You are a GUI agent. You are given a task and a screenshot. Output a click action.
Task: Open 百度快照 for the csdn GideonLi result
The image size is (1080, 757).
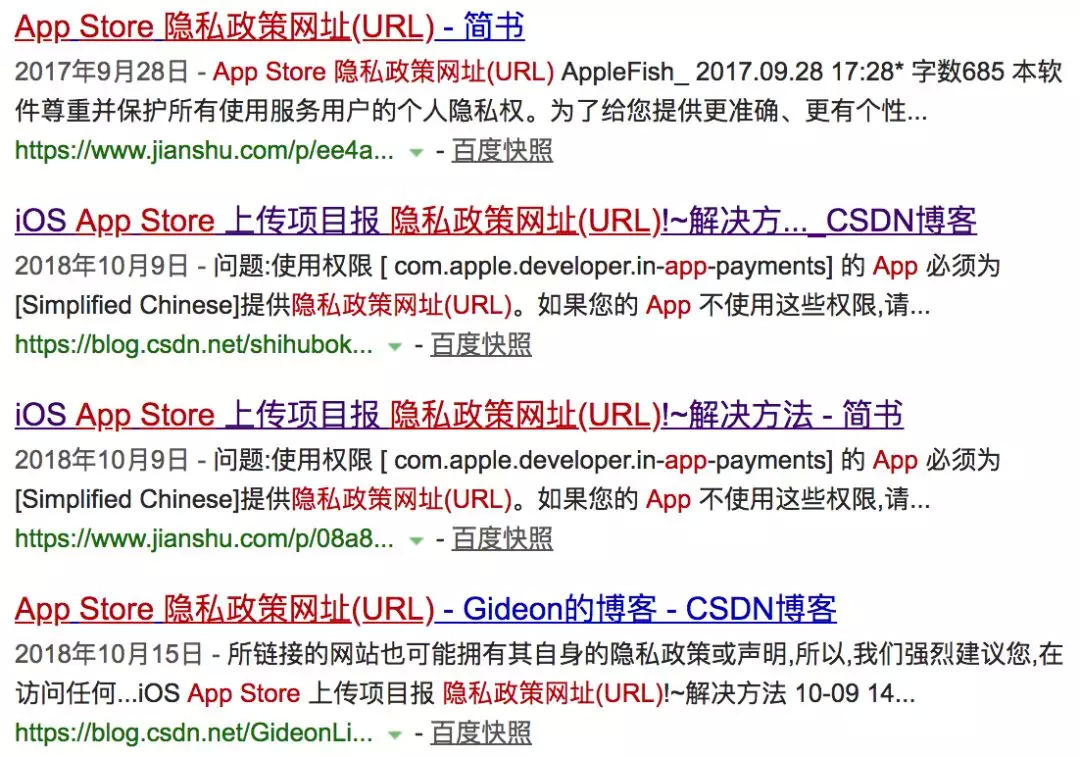[481, 734]
